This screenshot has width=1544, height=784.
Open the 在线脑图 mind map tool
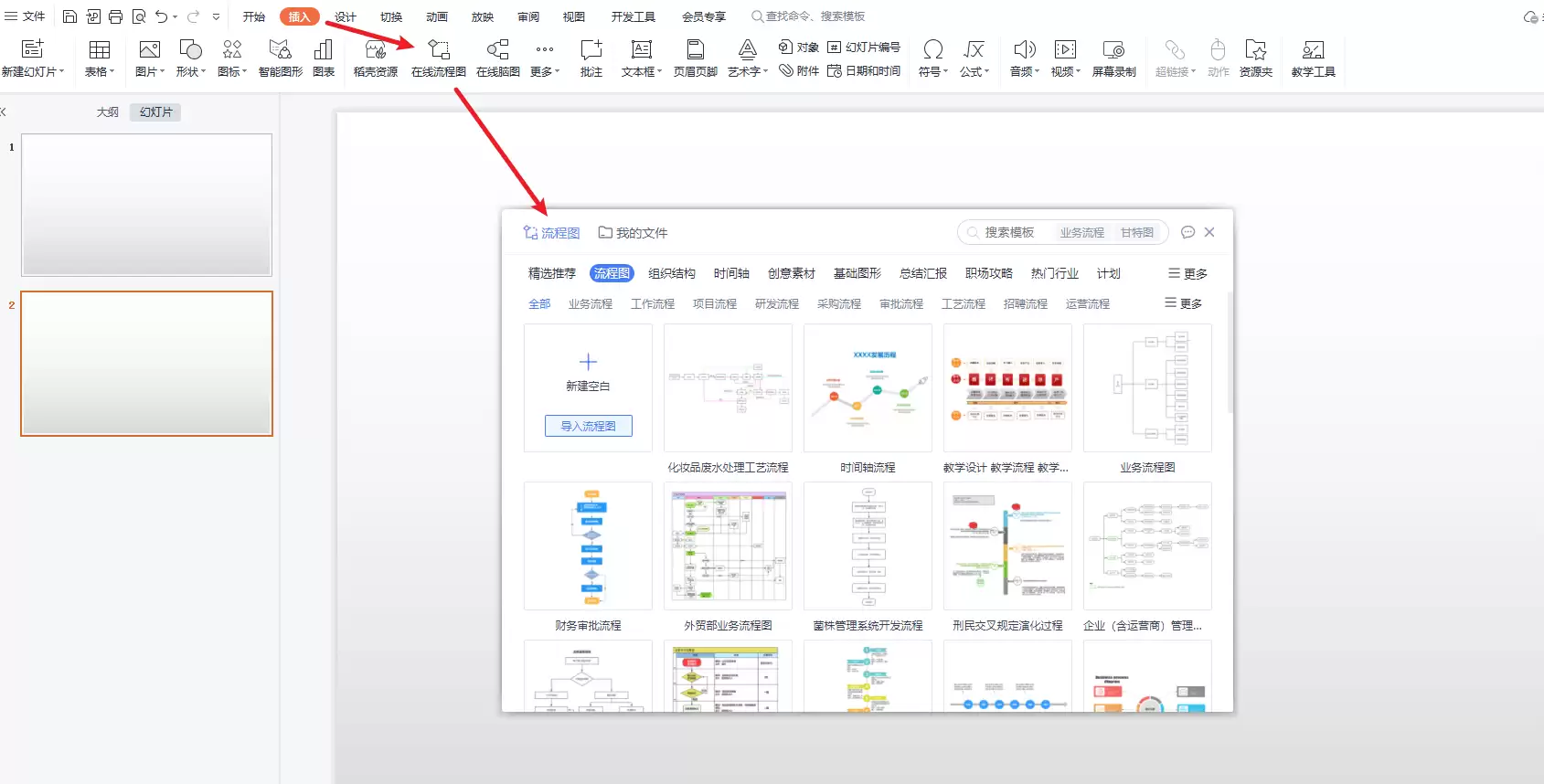[498, 58]
